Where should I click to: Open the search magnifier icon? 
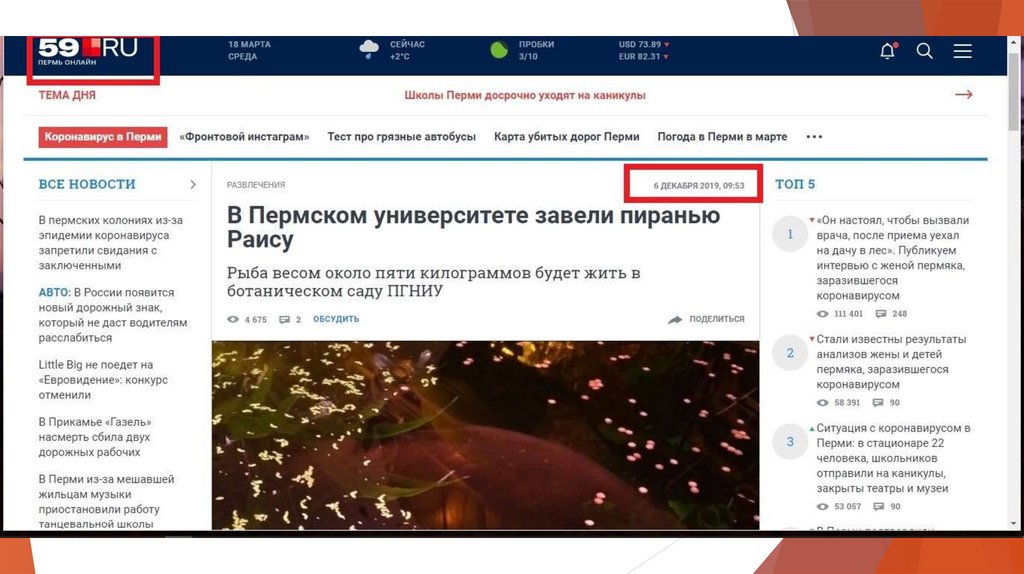click(x=924, y=51)
